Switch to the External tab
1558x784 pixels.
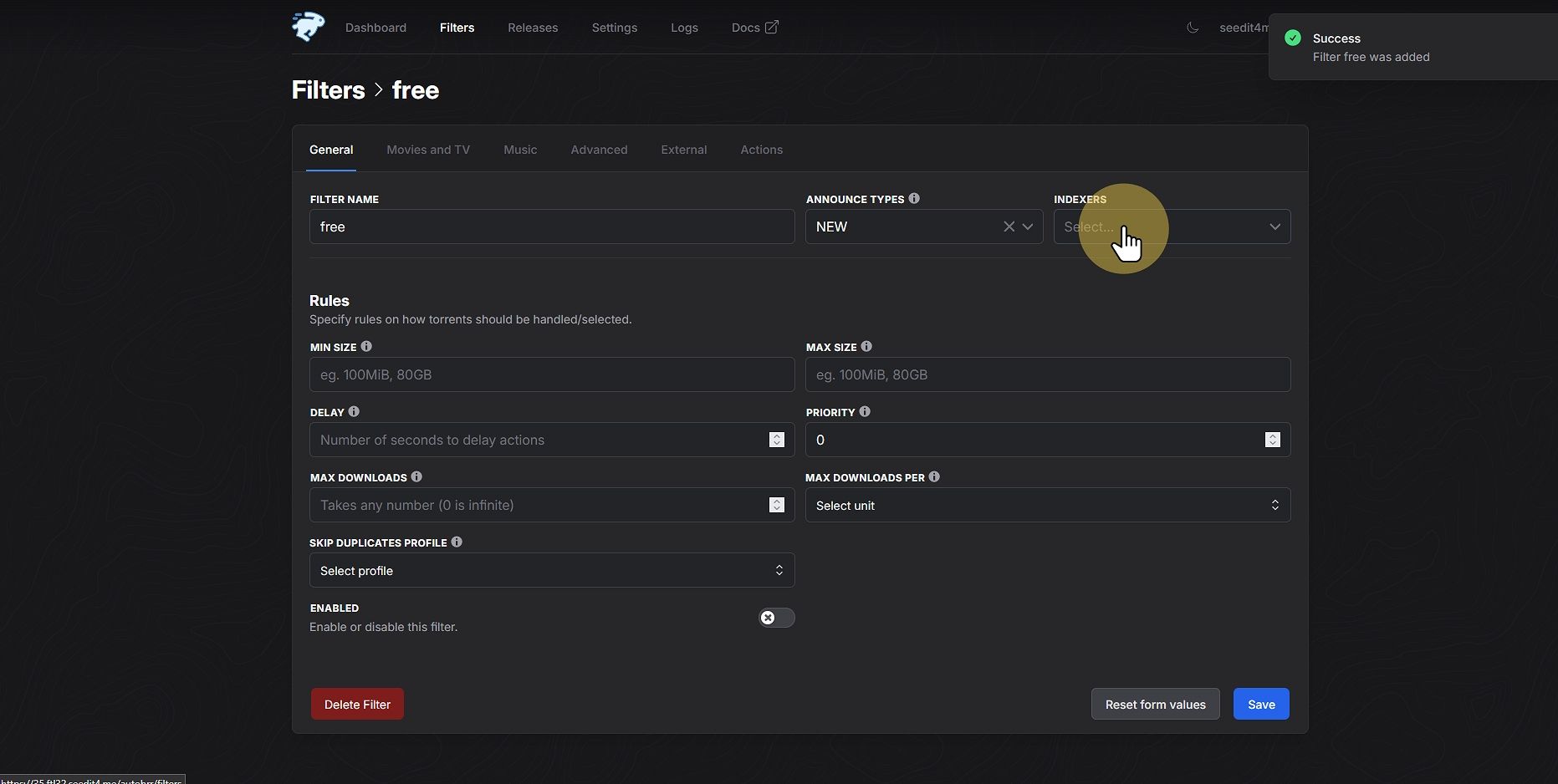click(684, 150)
